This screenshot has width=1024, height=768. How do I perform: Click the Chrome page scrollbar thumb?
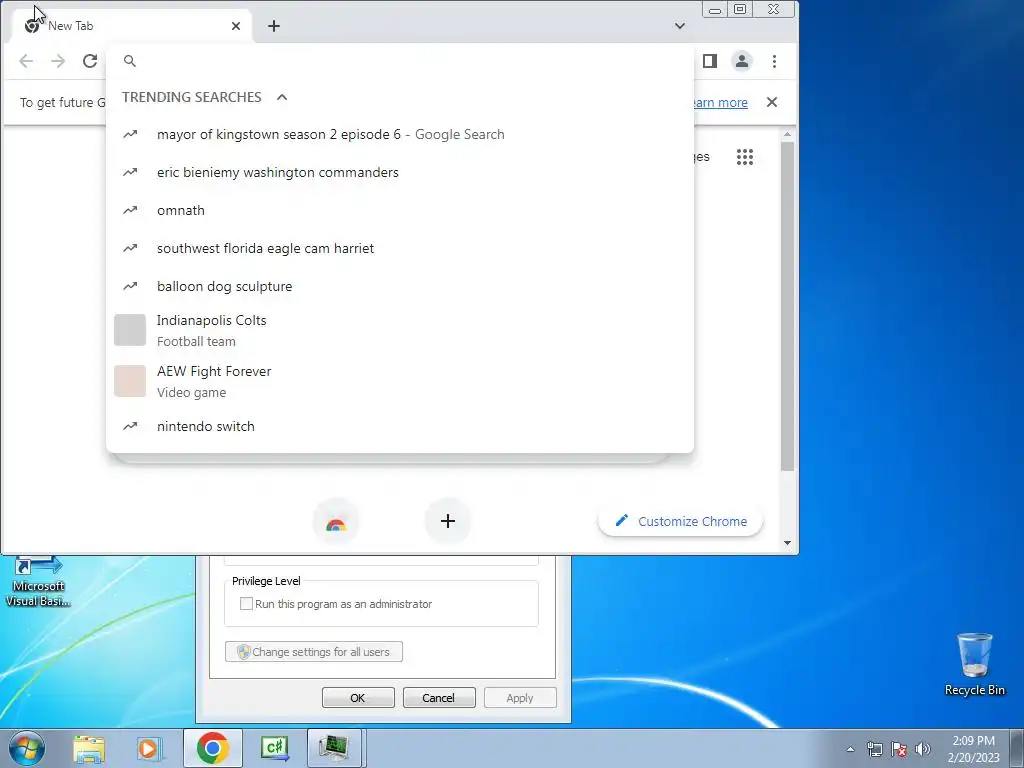point(787,306)
